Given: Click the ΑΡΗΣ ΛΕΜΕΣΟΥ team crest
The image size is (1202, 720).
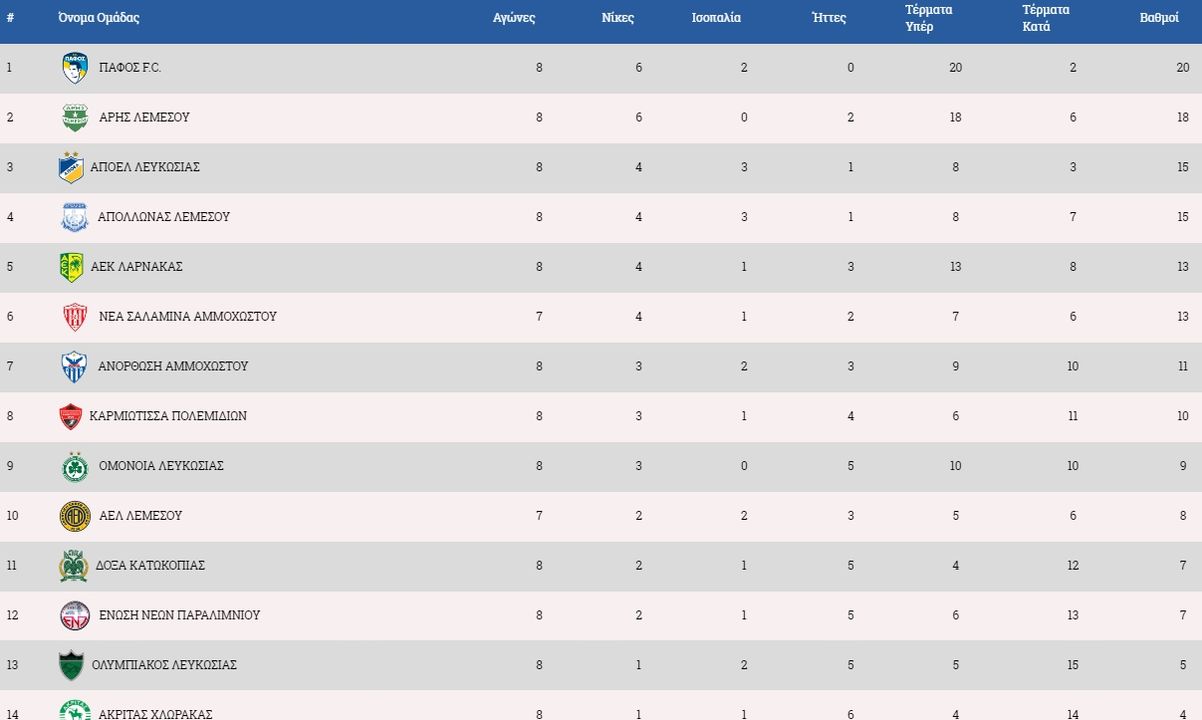Looking at the screenshot, I should (75, 117).
